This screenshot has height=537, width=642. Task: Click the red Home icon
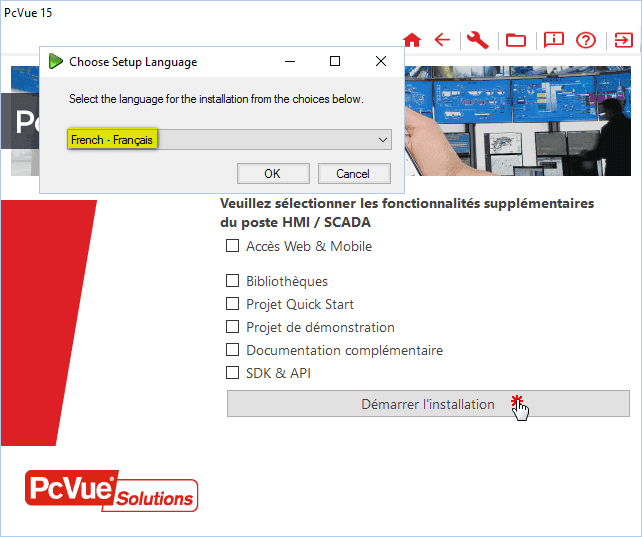pos(412,40)
